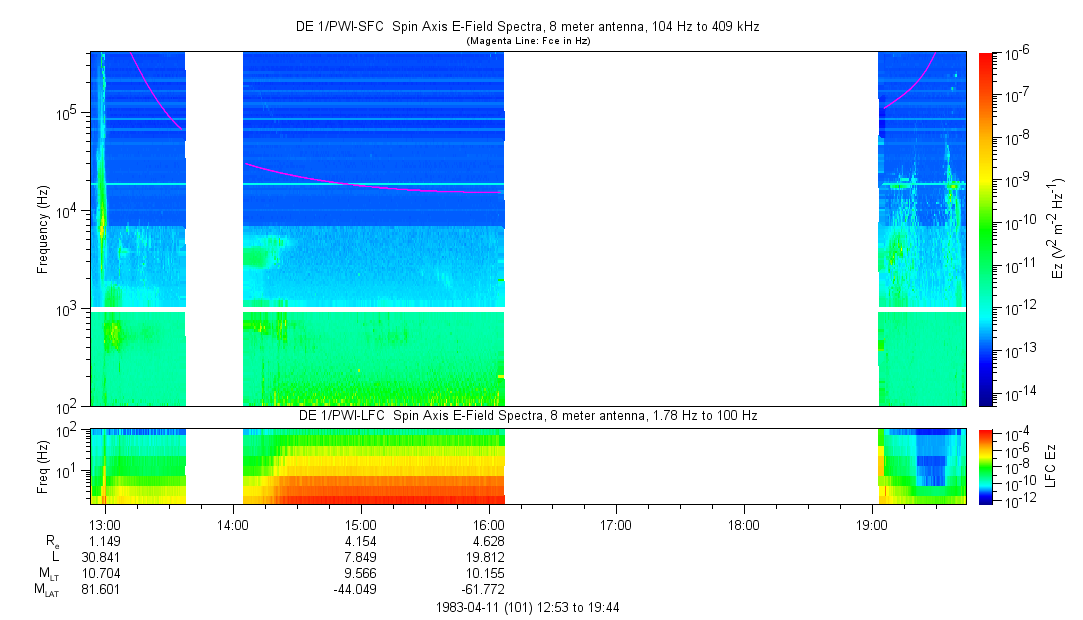This screenshot has height=620, width=1083.
Task: Click the 15:00 time axis tick label
Action: pyautogui.click(x=360, y=524)
